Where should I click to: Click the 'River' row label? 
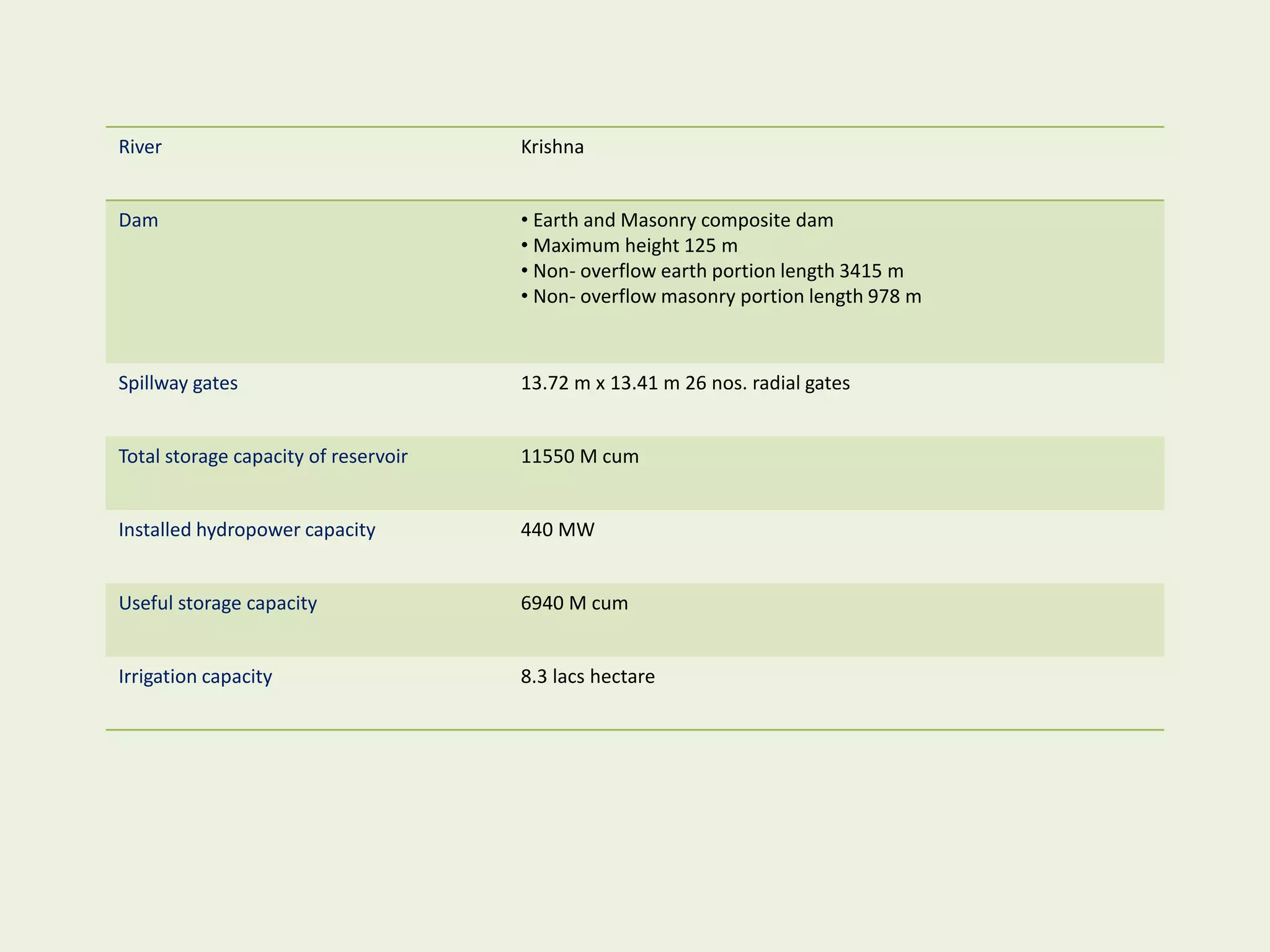(x=140, y=147)
